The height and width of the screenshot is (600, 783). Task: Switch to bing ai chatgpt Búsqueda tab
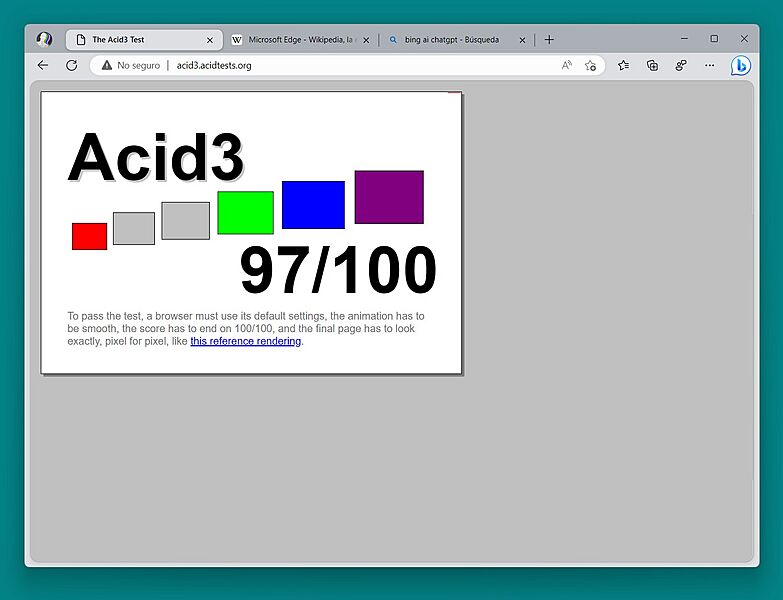click(456, 40)
